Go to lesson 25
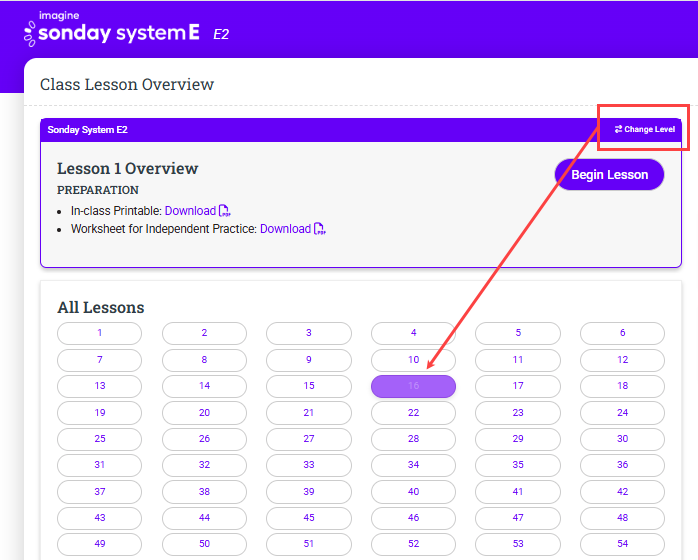 pos(99,439)
